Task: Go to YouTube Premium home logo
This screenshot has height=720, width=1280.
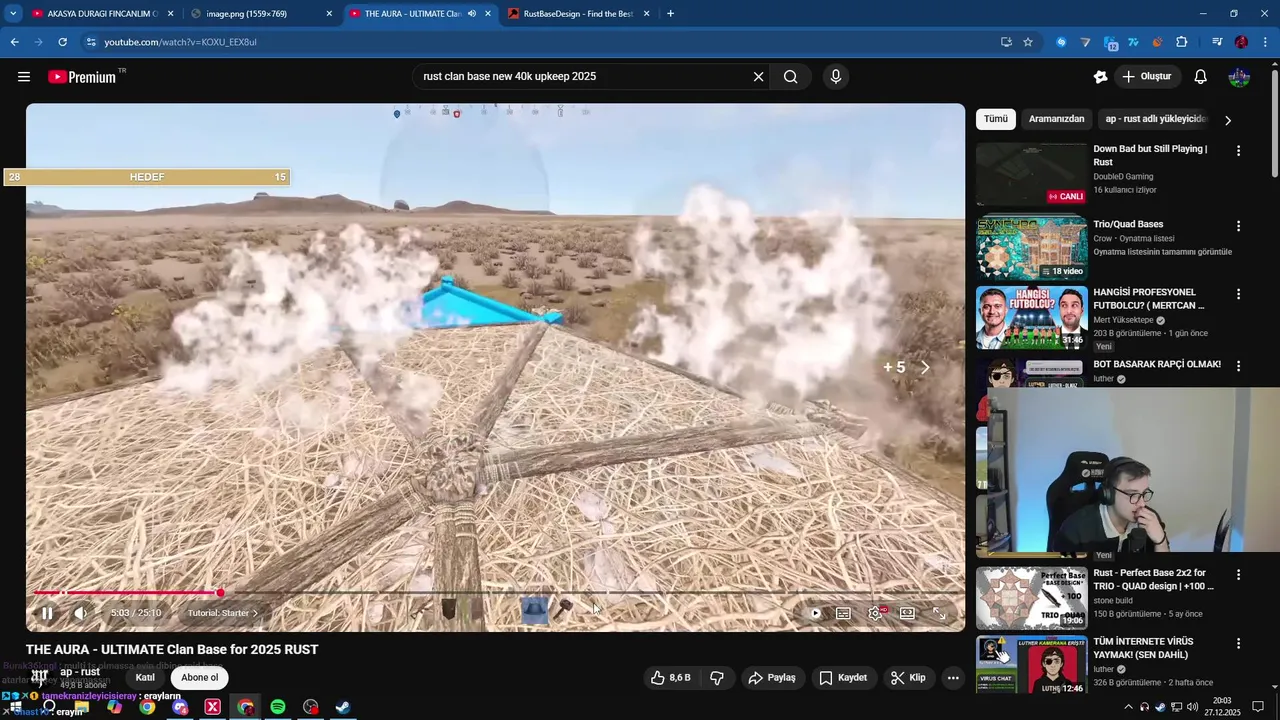Action: tap(82, 77)
